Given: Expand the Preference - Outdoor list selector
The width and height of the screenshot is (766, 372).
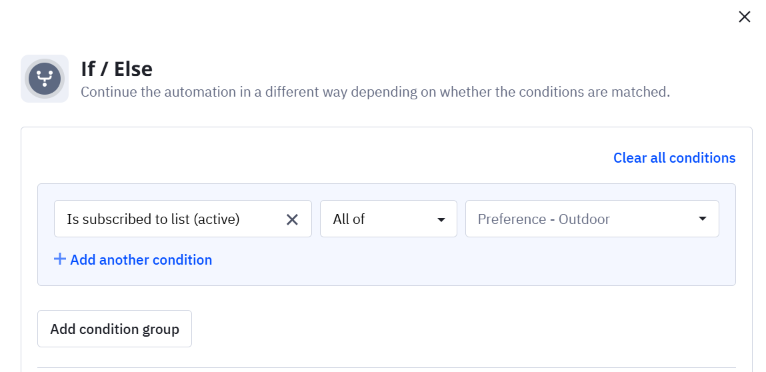Looking at the screenshot, I should (592, 219).
